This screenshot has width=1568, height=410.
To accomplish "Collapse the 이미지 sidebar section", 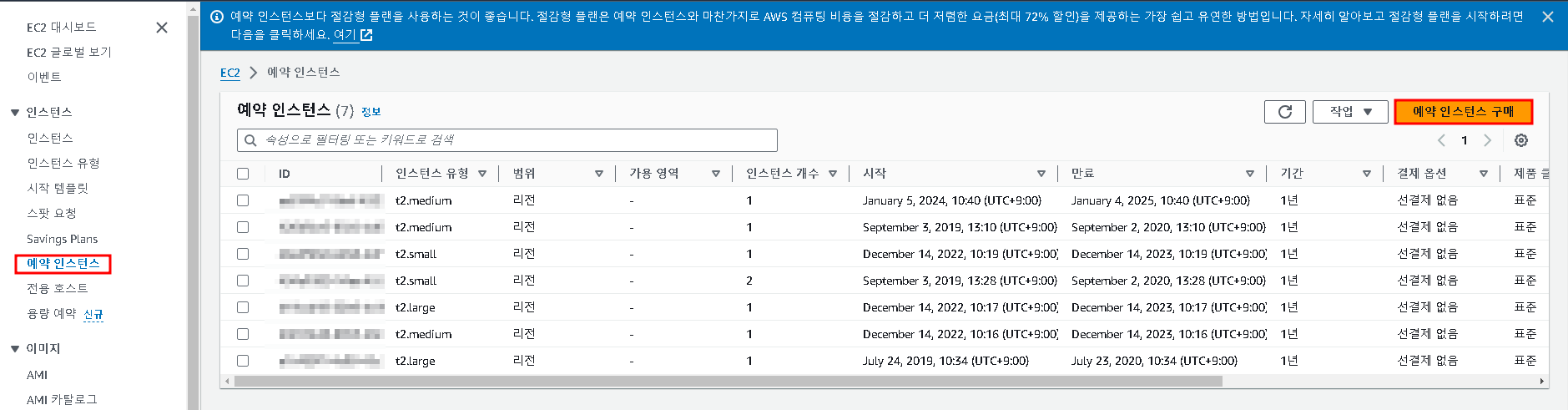I will click(x=15, y=349).
